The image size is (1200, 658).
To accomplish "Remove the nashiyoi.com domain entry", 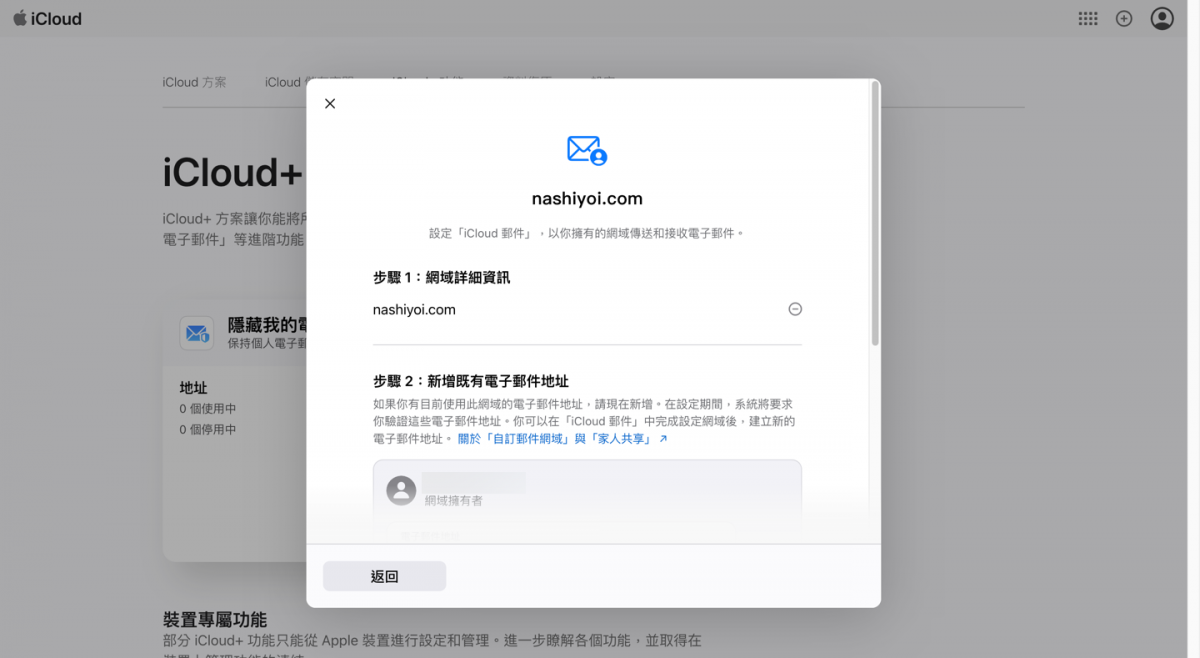I will (795, 310).
